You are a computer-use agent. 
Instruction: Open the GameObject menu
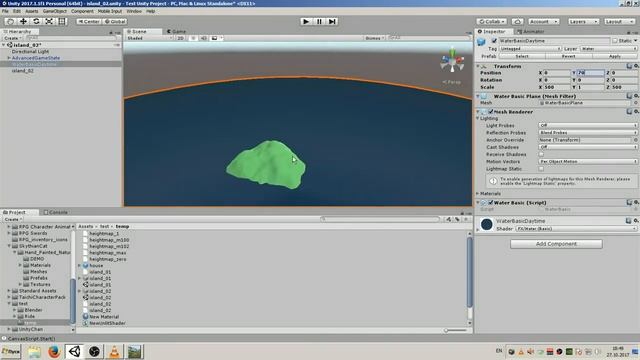pyautogui.click(x=55, y=11)
